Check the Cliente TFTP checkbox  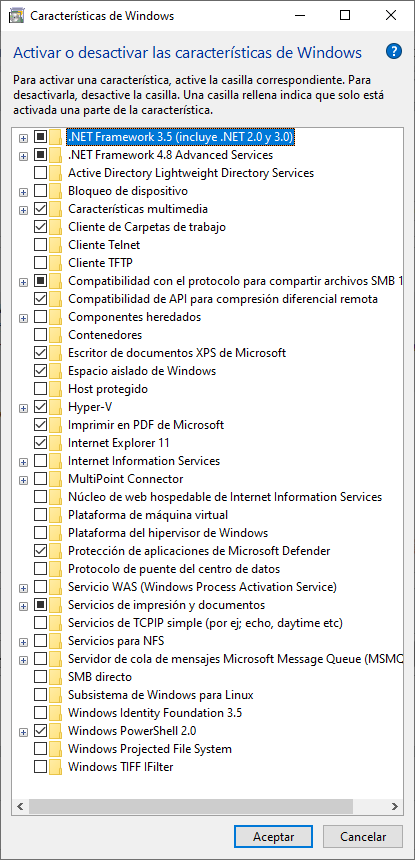tap(41, 263)
